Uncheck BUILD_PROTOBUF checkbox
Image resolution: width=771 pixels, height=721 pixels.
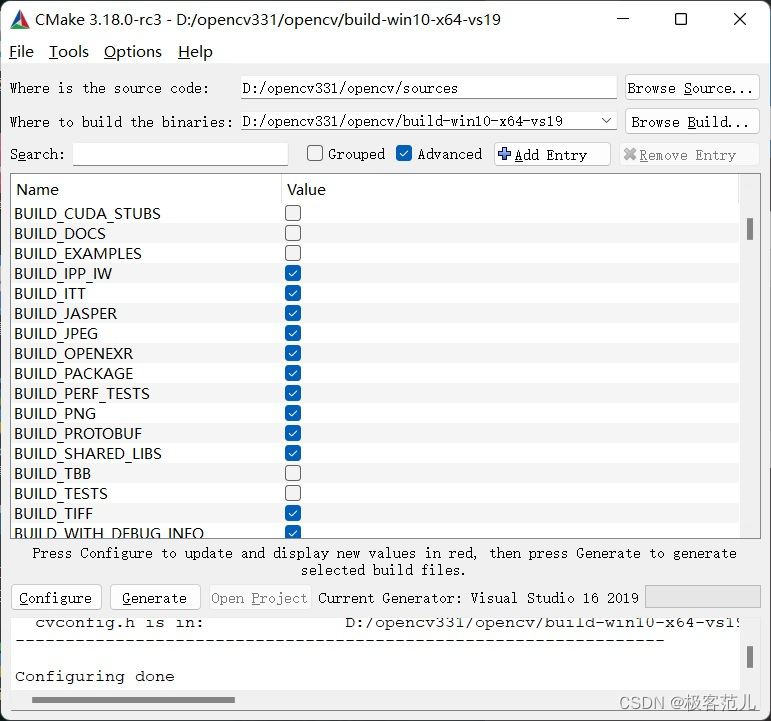click(x=293, y=433)
